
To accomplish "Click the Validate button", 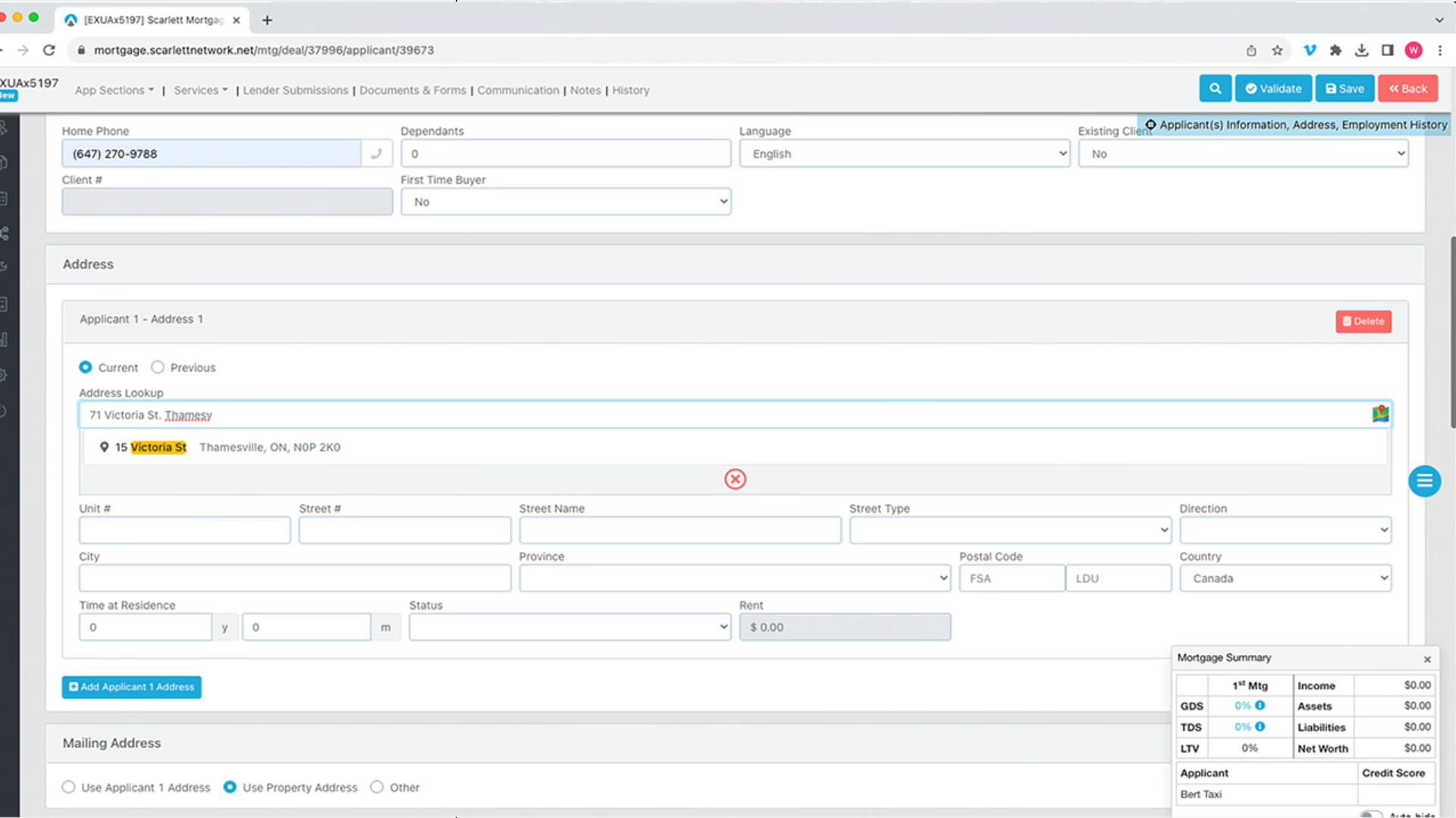I will click(x=1273, y=89).
